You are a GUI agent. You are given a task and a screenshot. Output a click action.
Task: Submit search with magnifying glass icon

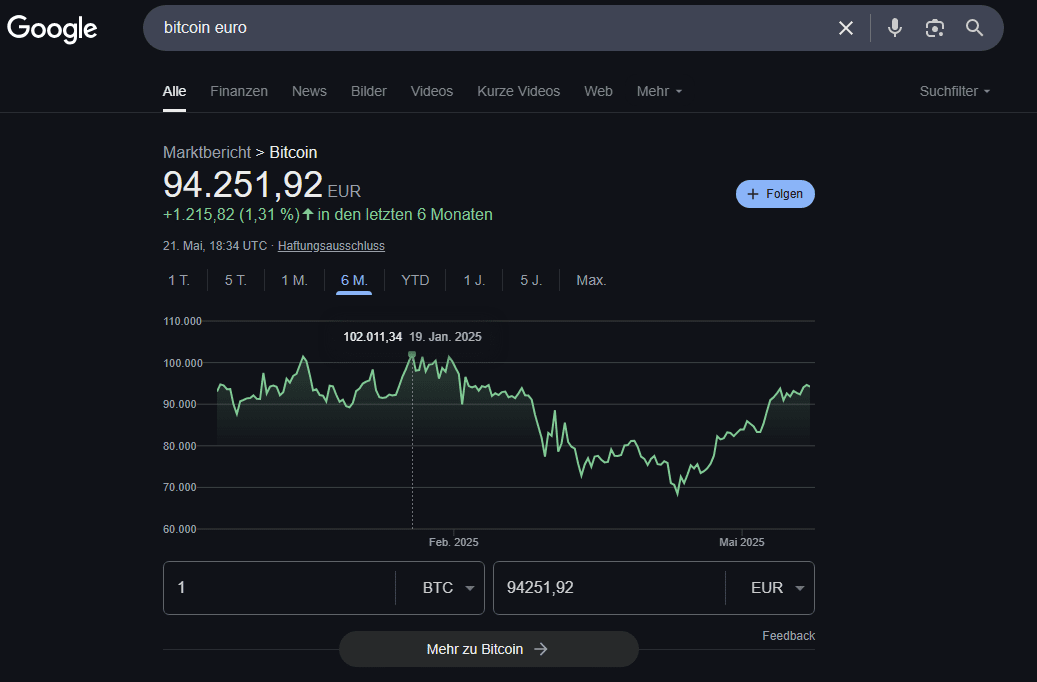[x=974, y=28]
